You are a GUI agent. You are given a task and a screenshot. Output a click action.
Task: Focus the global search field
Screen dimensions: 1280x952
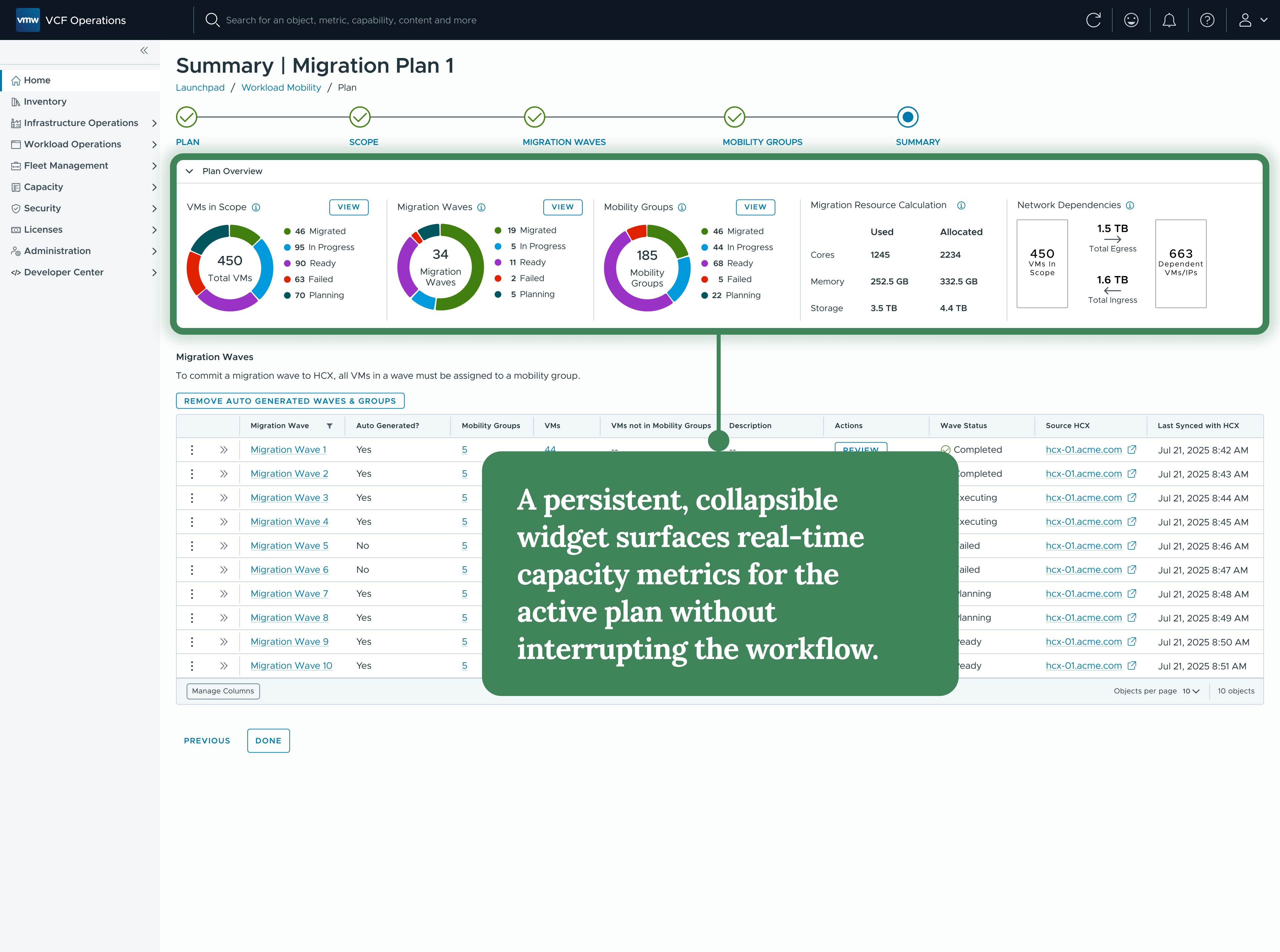tap(351, 20)
